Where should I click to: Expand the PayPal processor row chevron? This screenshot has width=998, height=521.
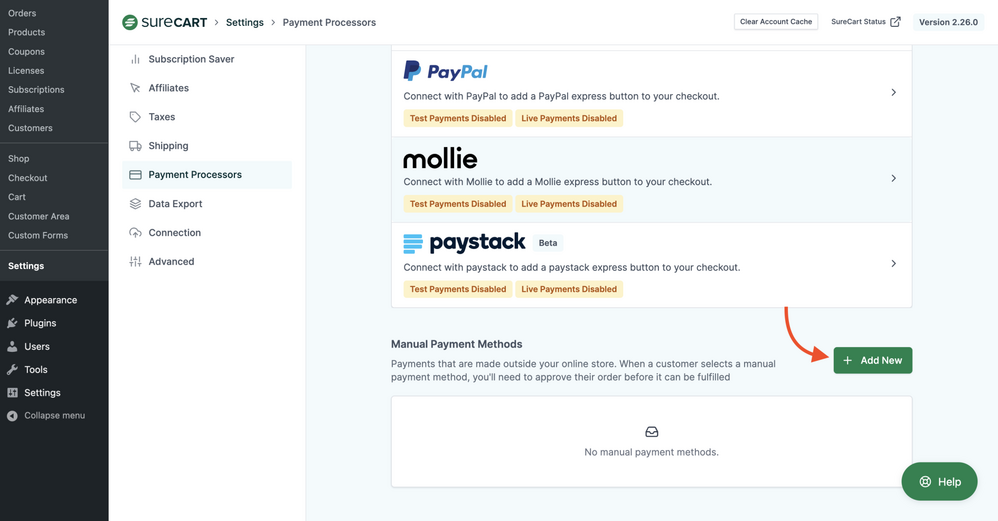click(x=893, y=92)
